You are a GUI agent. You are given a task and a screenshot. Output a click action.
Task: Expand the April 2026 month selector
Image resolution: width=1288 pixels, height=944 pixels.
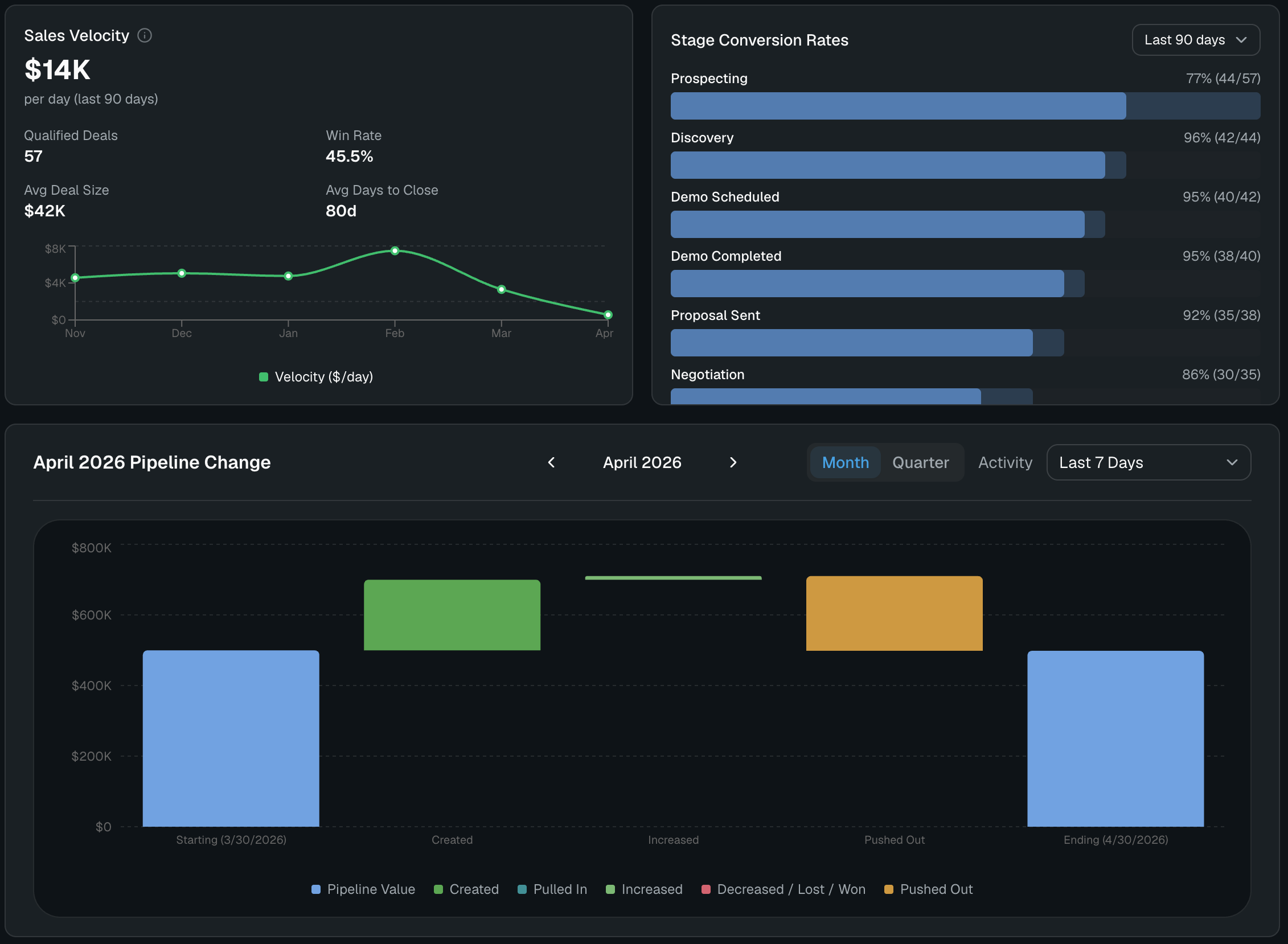[642, 462]
